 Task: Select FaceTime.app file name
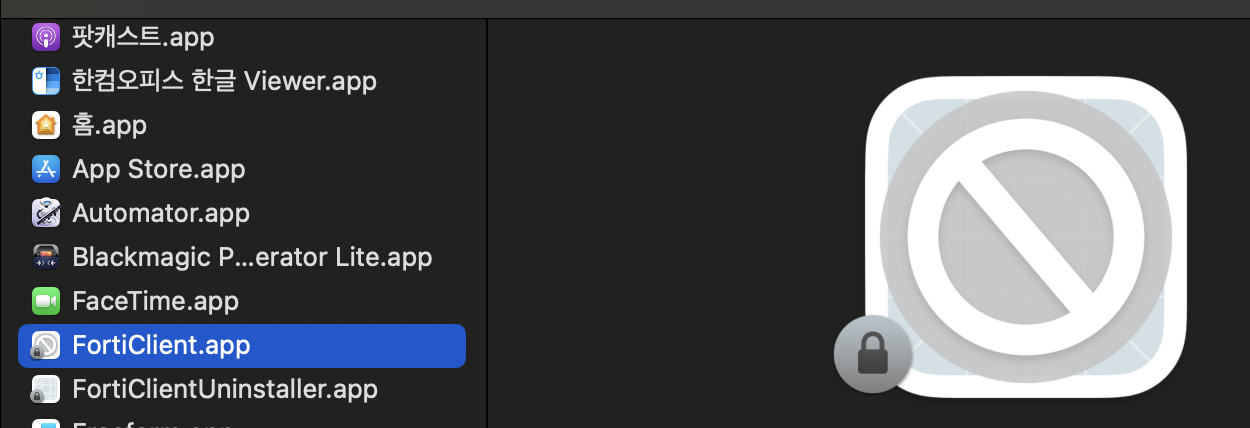[155, 301]
